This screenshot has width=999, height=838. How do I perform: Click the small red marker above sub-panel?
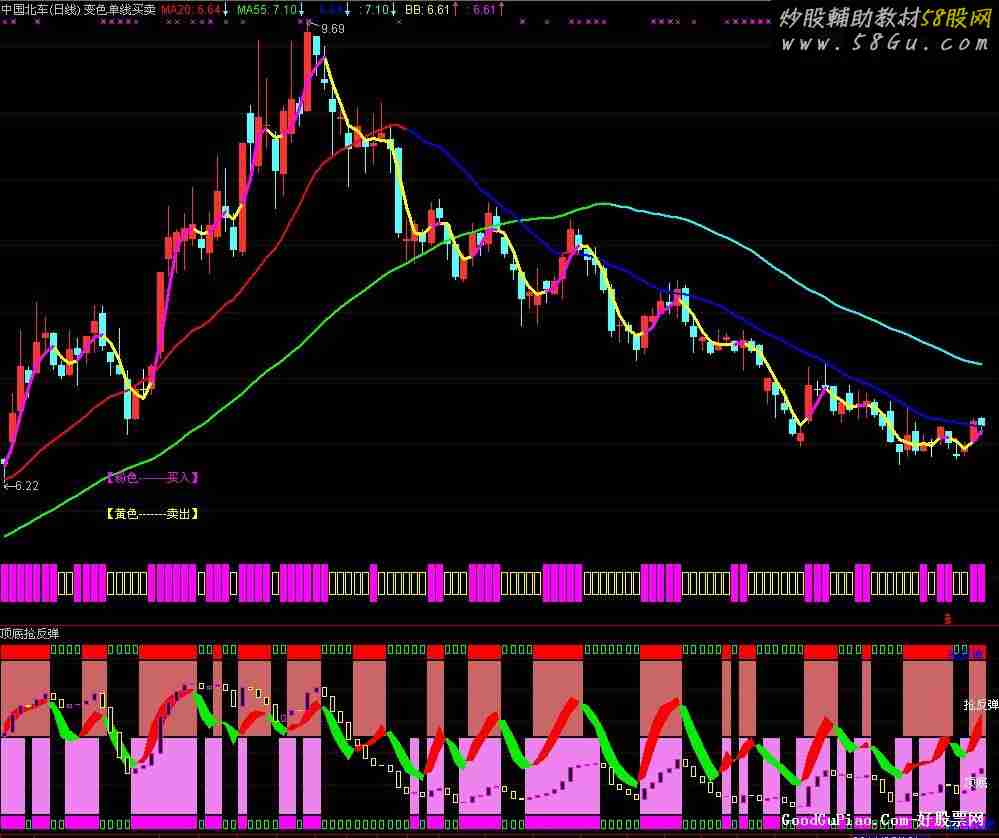pos(947,619)
